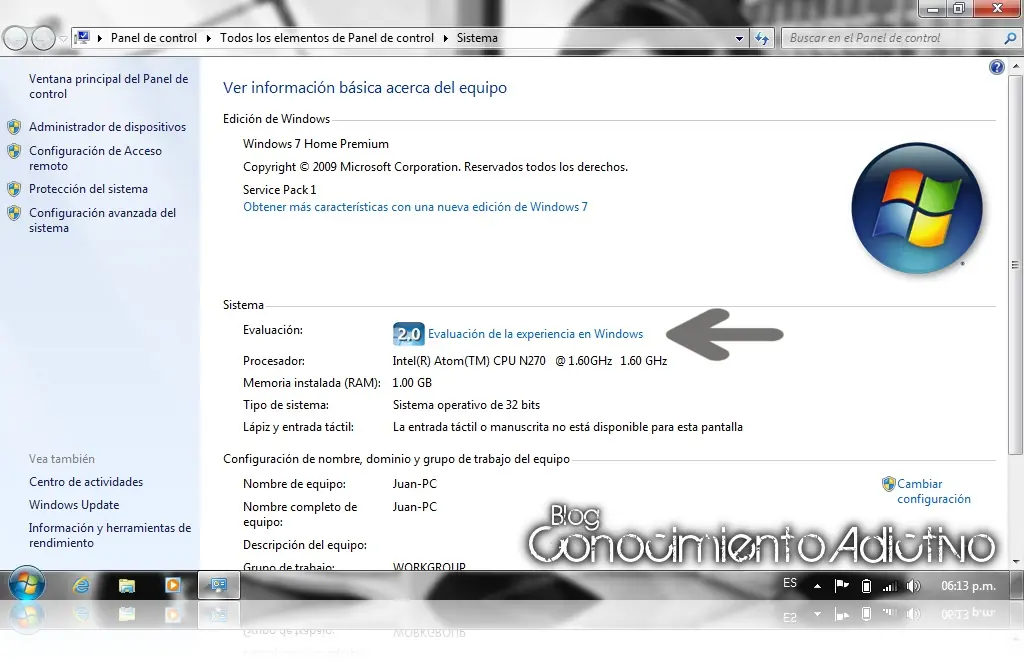This screenshot has height=660, width=1024.
Task: Click the scrollbar down arrow
Action: 1016,561
